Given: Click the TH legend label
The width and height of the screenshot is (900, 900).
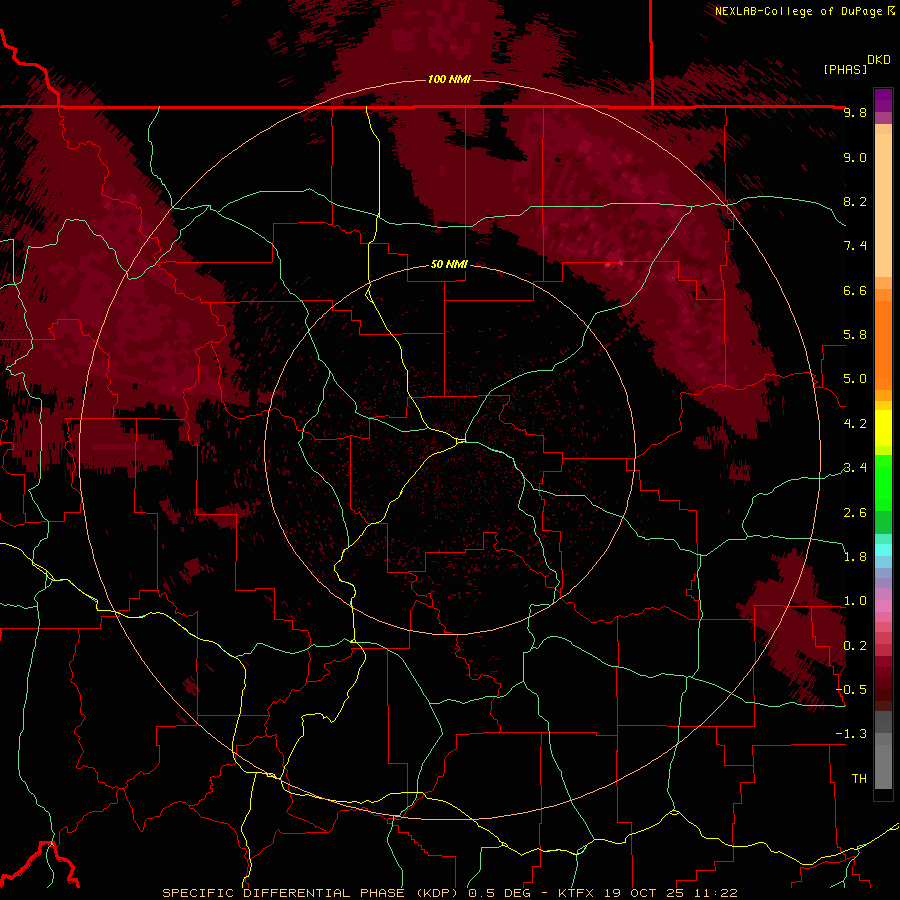Looking at the screenshot, I should point(859,779).
